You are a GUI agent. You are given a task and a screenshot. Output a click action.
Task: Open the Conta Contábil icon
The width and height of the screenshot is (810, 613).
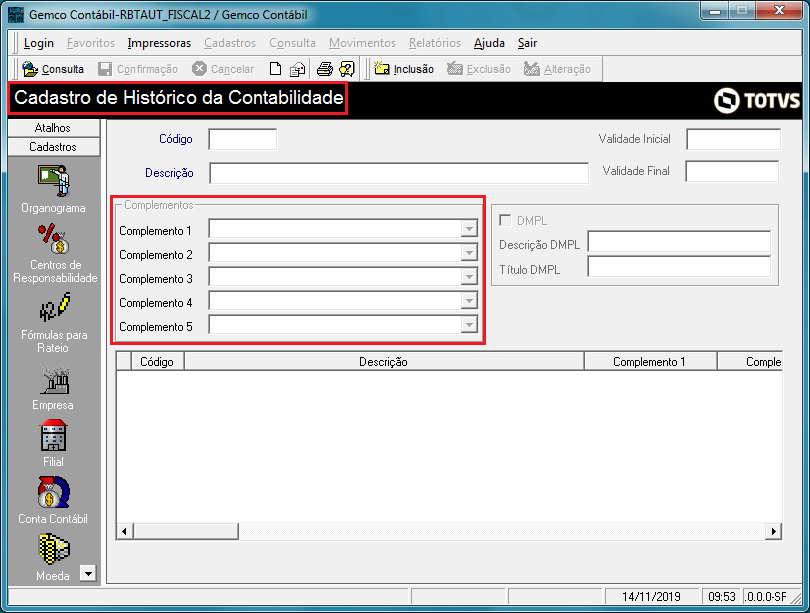(53, 492)
